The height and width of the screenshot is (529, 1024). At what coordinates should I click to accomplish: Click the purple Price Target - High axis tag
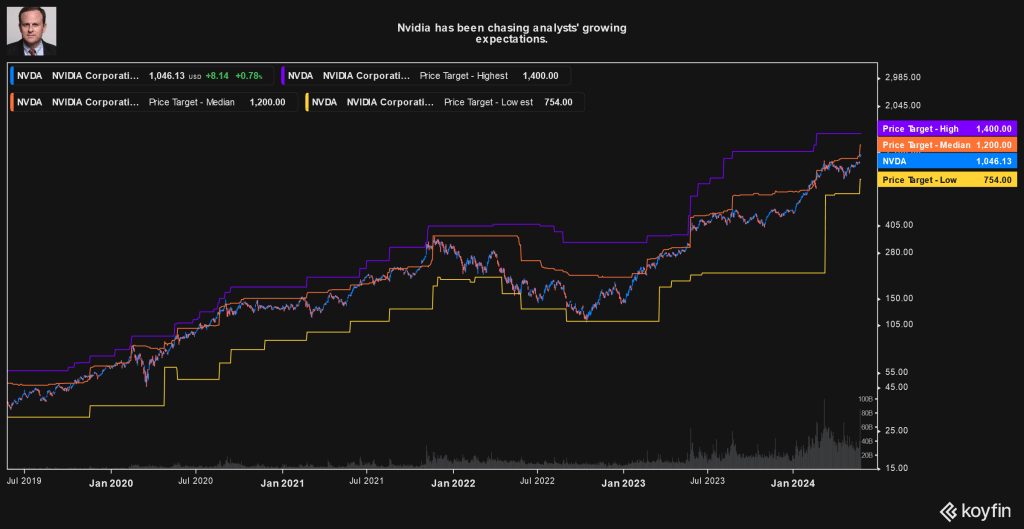tap(946, 129)
